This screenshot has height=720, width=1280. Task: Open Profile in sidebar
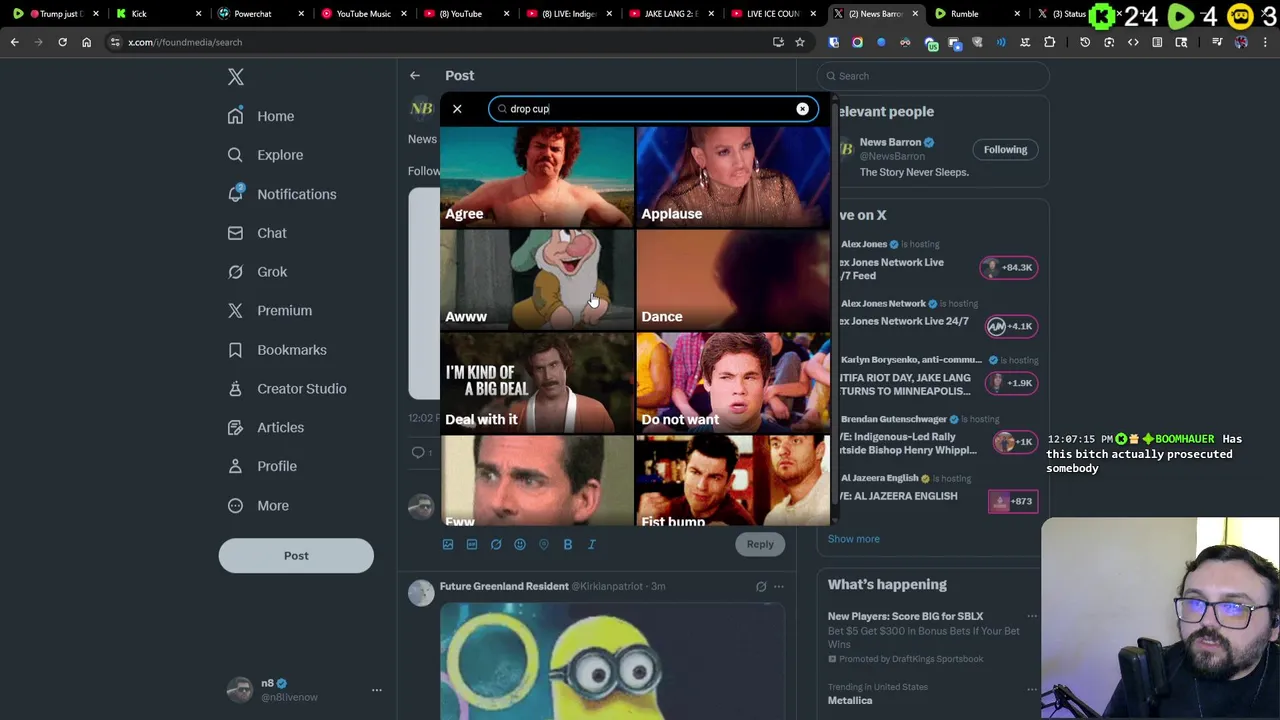click(x=262, y=466)
